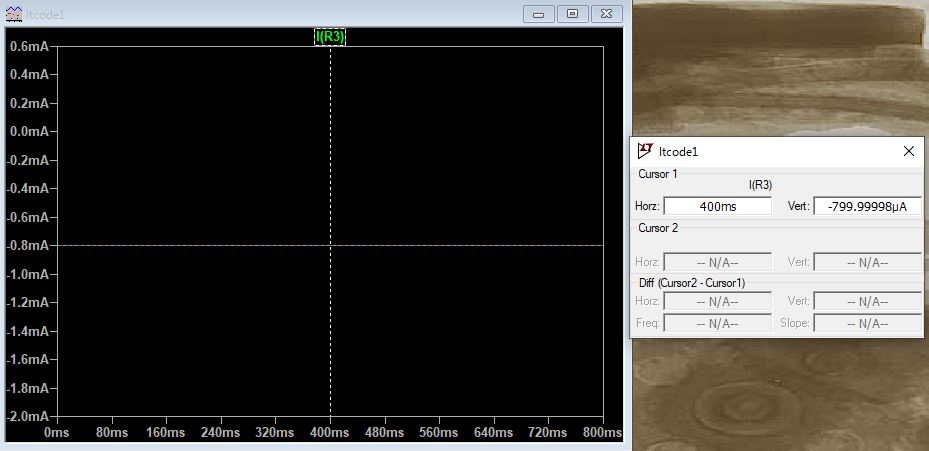Click the cursor crosshair intersection on the plot

point(330,245)
